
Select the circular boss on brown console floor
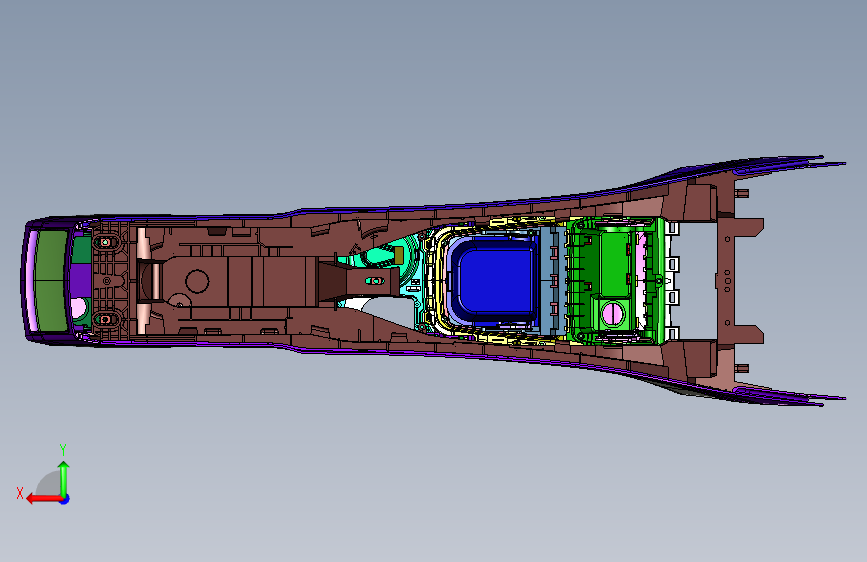[x=197, y=281]
